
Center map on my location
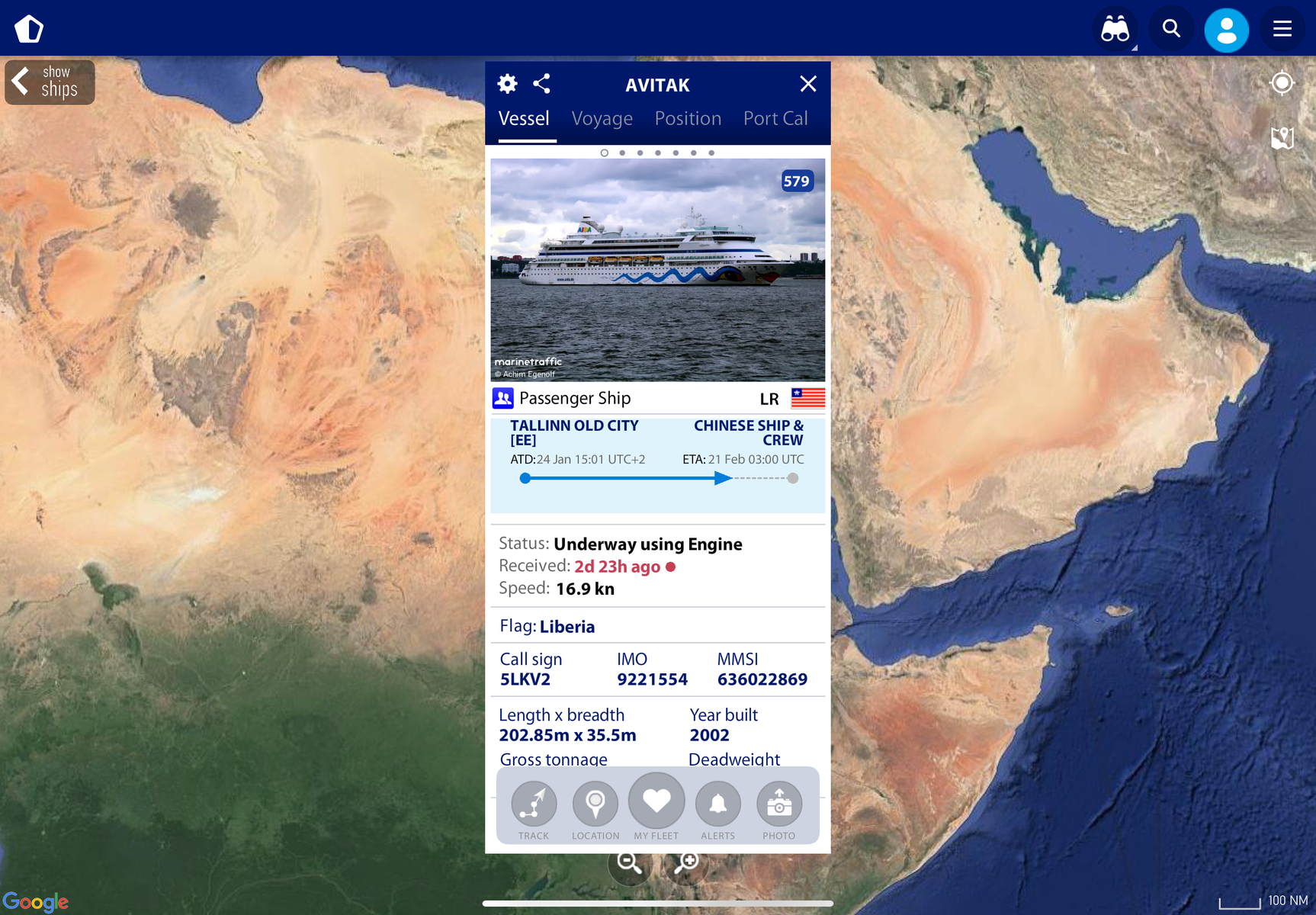1282,82
